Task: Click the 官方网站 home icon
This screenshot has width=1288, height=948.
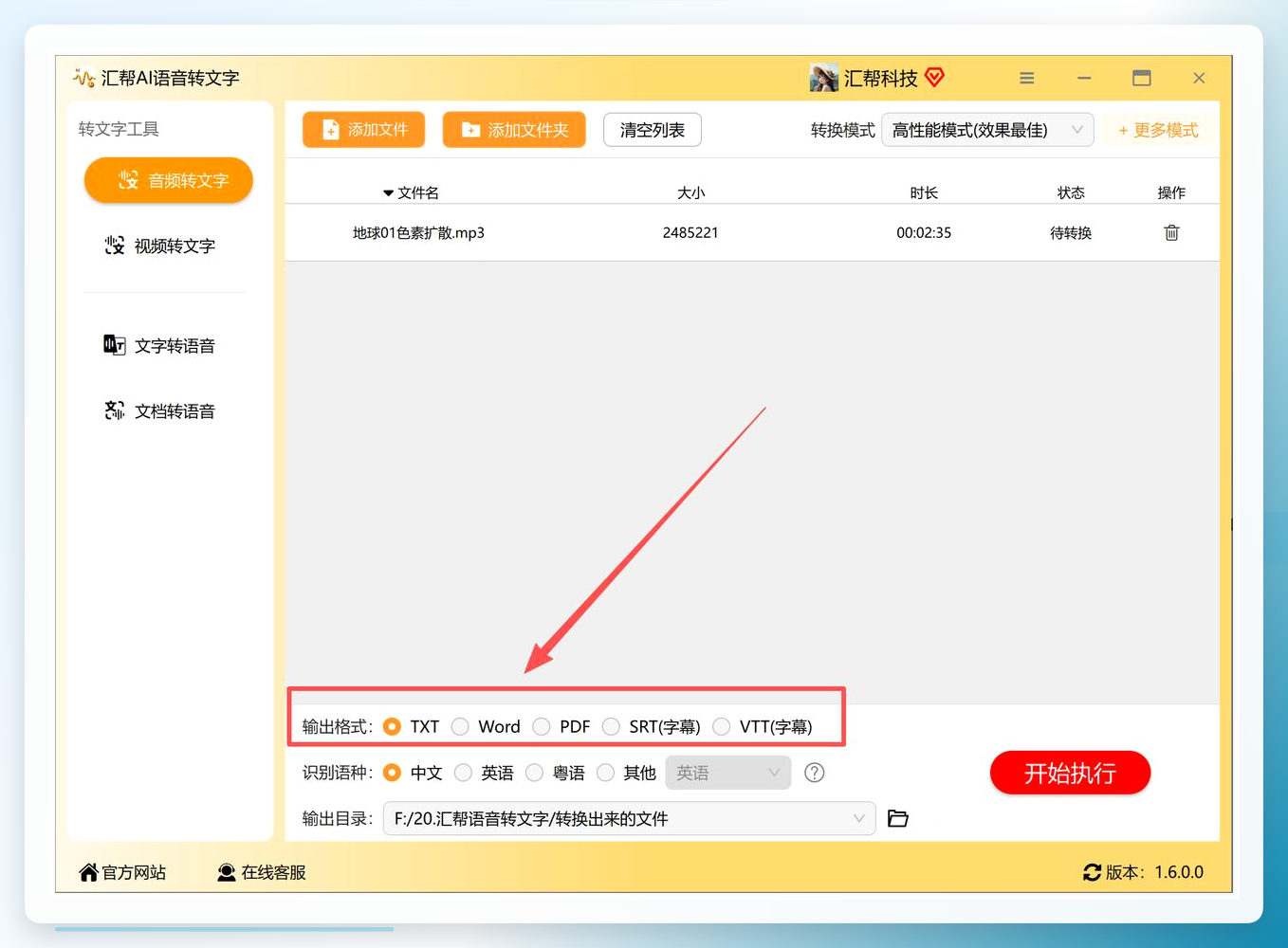Action: click(88, 872)
